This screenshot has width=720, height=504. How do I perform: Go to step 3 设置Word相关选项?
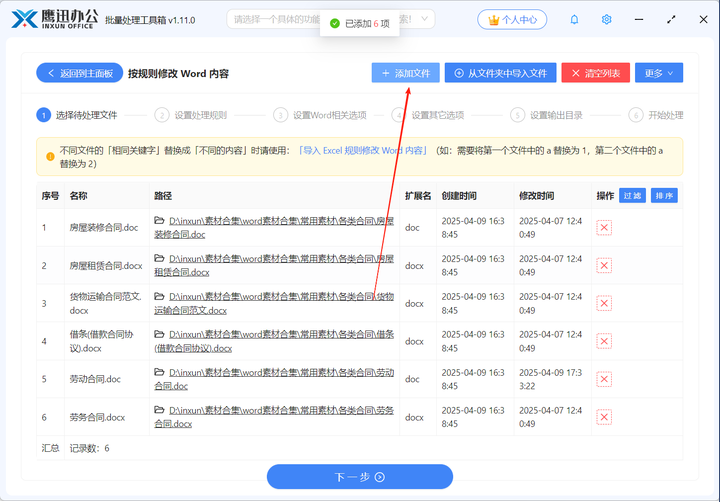[x=320, y=115]
